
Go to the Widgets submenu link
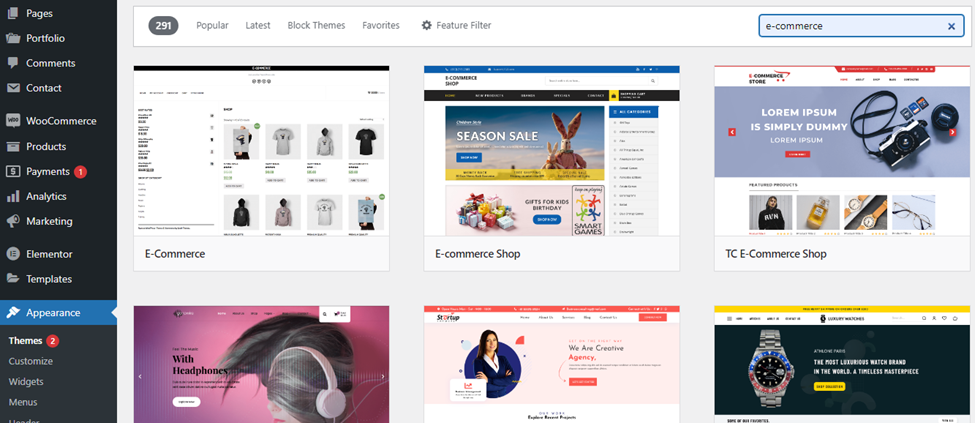pos(26,381)
